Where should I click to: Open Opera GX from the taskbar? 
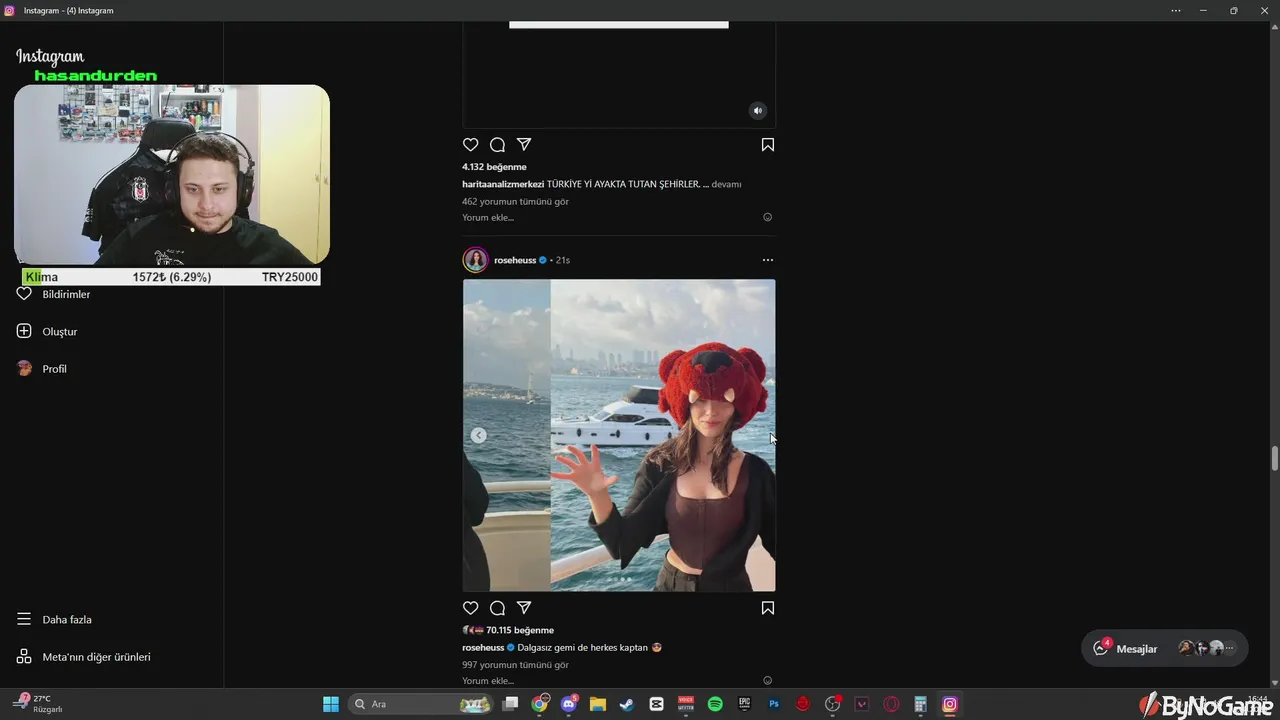coord(891,704)
